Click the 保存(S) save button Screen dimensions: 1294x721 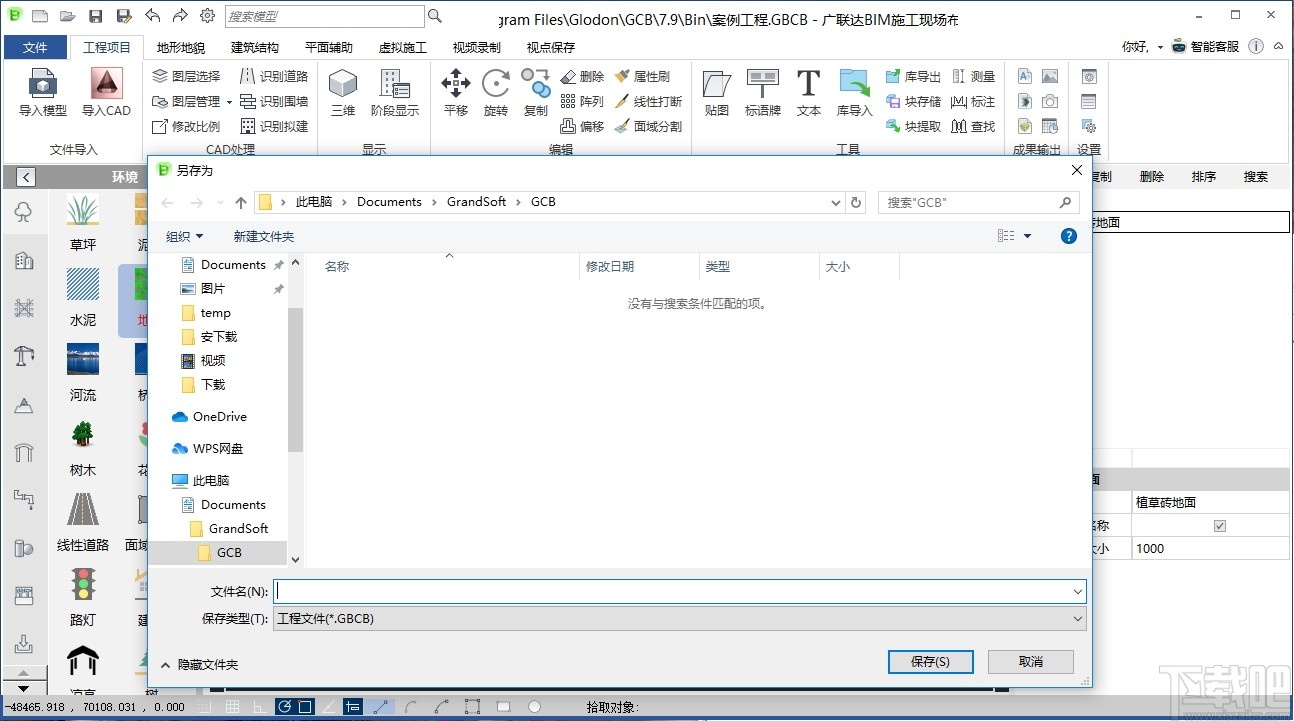click(930, 661)
